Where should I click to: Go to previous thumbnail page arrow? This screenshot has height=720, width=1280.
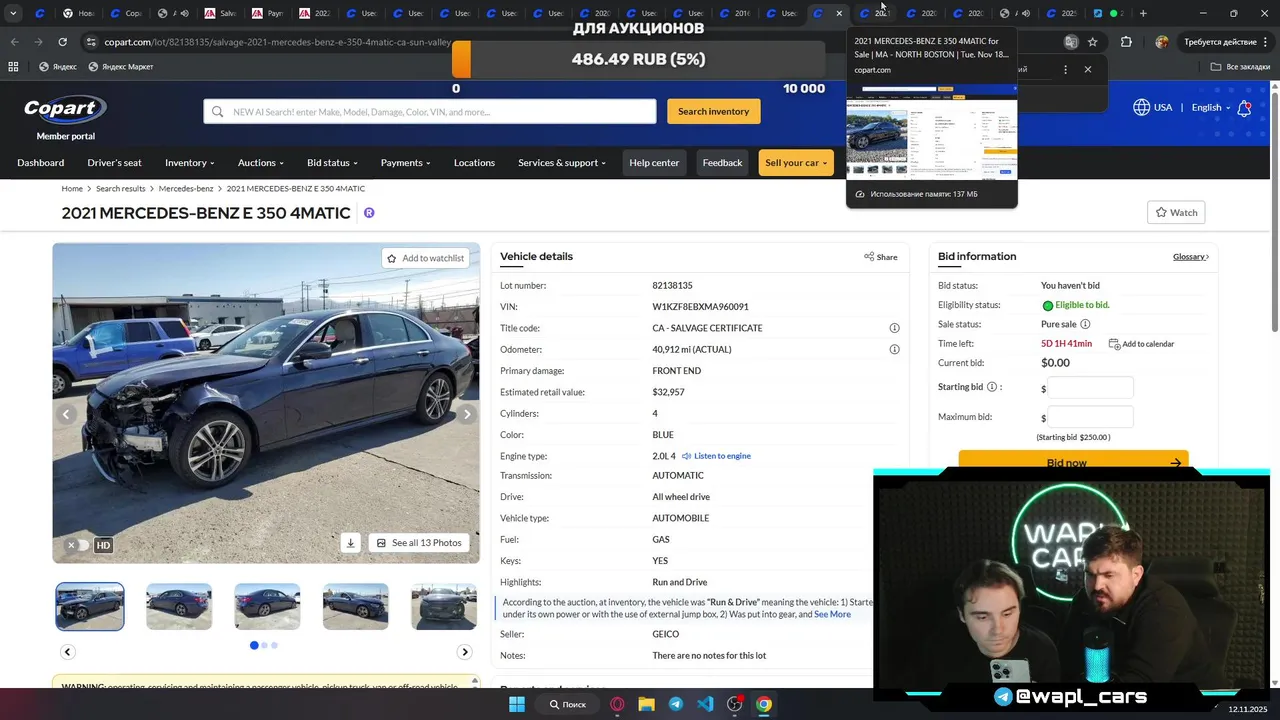click(x=68, y=652)
